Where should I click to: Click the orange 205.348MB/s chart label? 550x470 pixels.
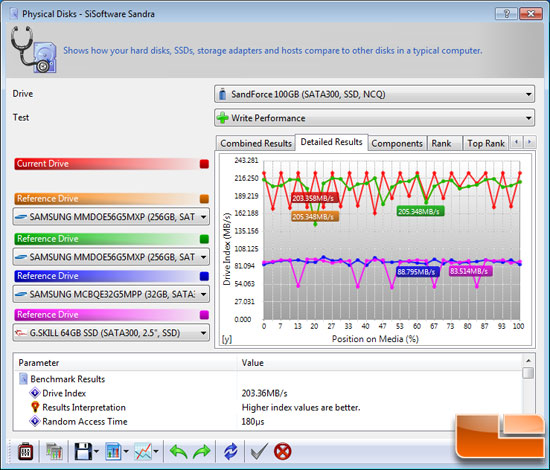(315, 217)
